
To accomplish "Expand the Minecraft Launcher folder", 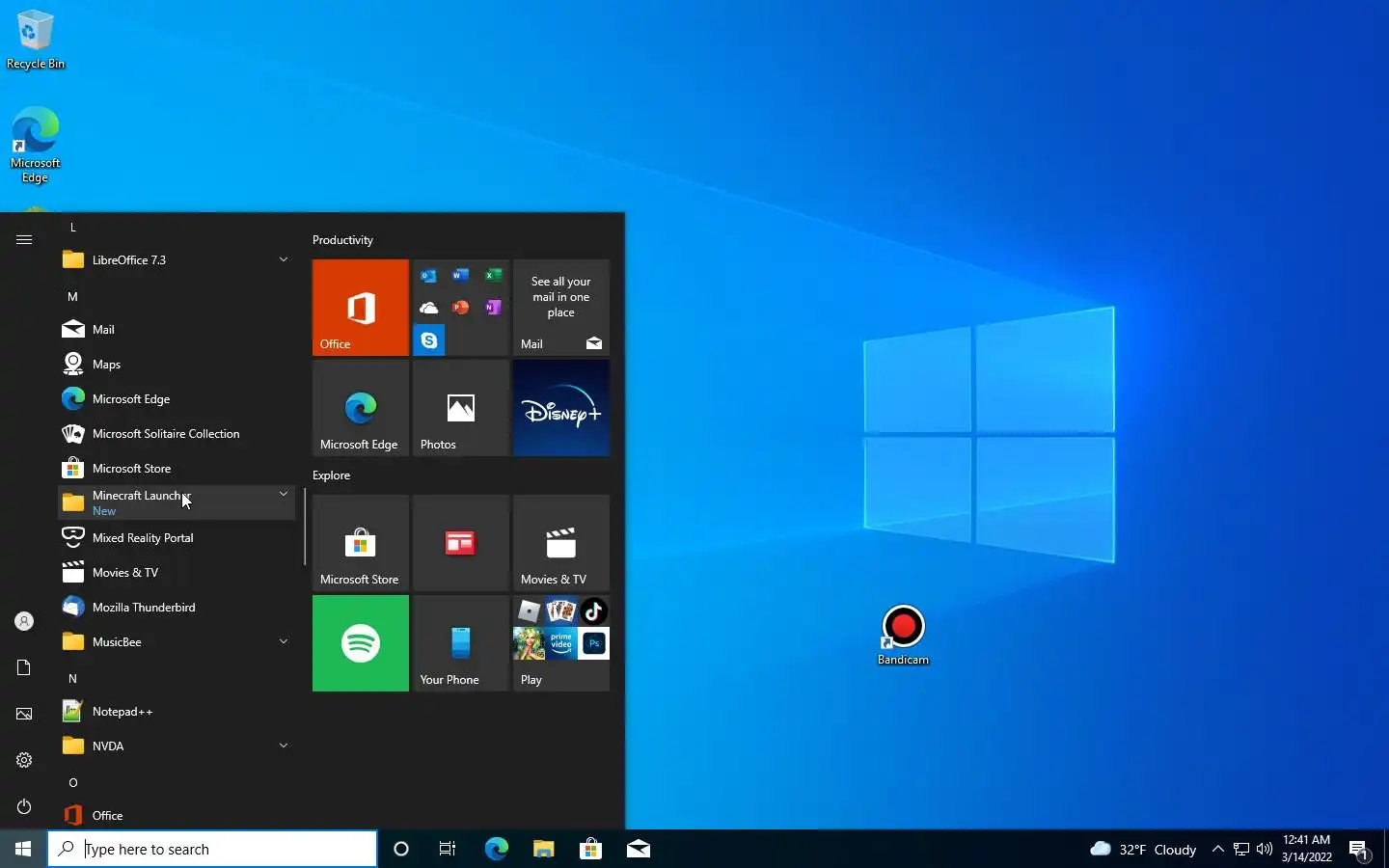I will [177, 503].
